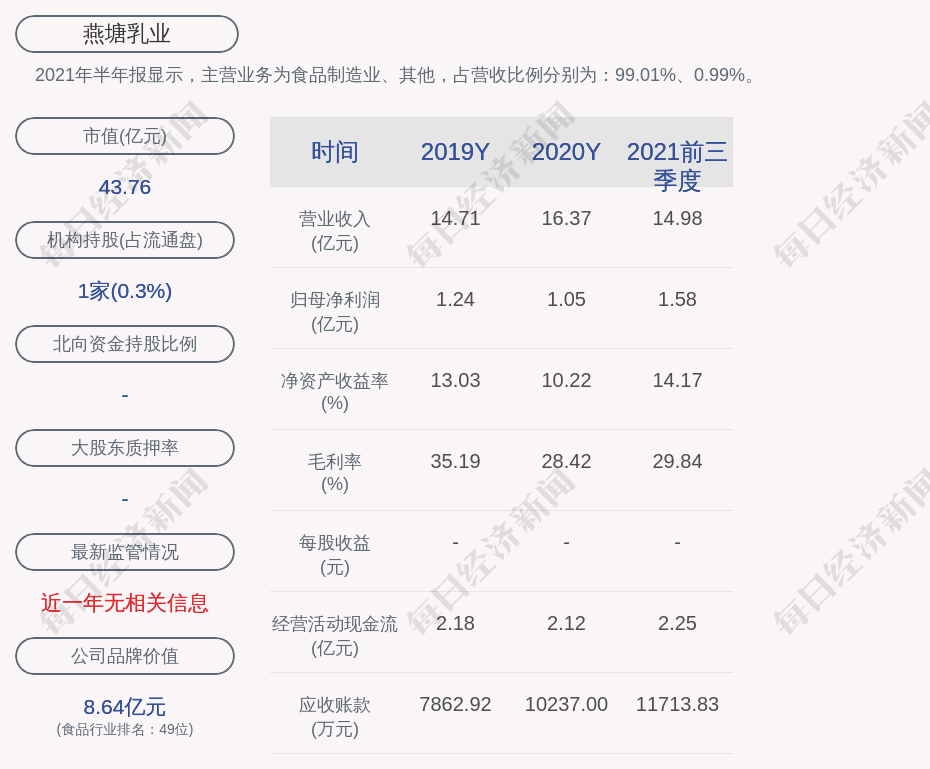This screenshot has width=930, height=769.
Task: Click the 应收账款 value 11713.83
Action: [x=677, y=704]
